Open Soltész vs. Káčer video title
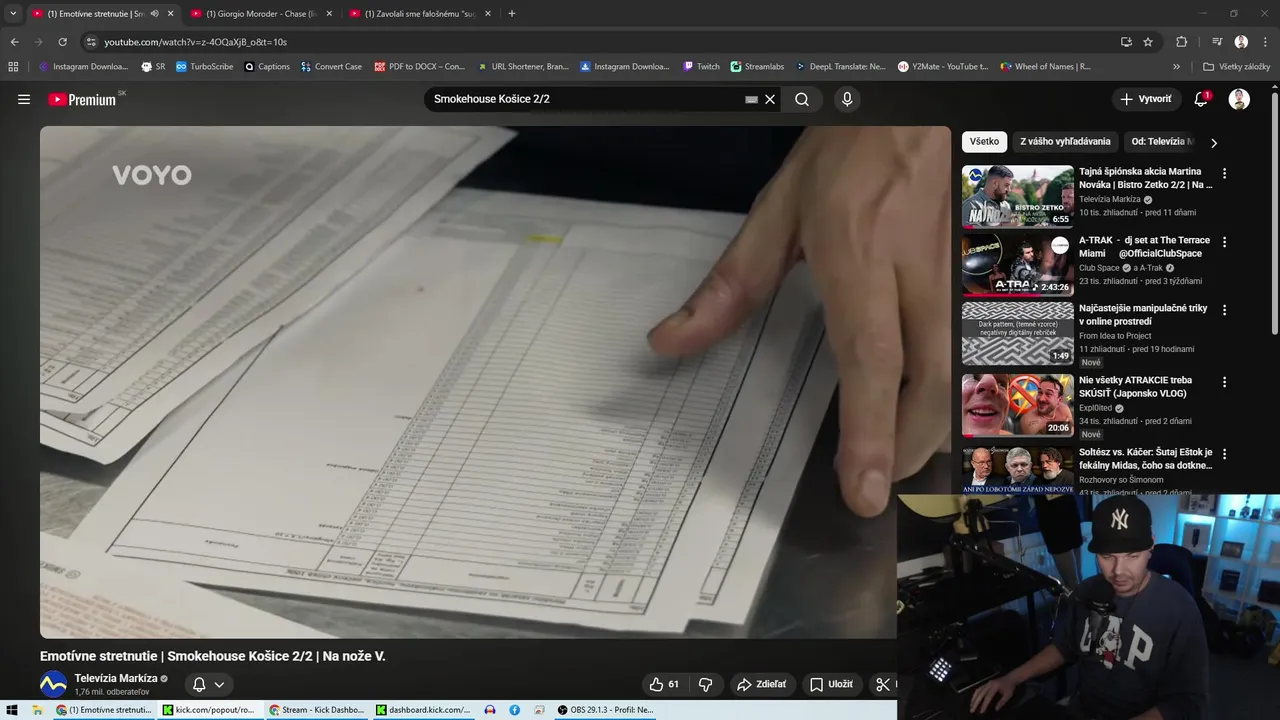Screen dimensions: 1280x720 pyautogui.click(x=1145, y=459)
